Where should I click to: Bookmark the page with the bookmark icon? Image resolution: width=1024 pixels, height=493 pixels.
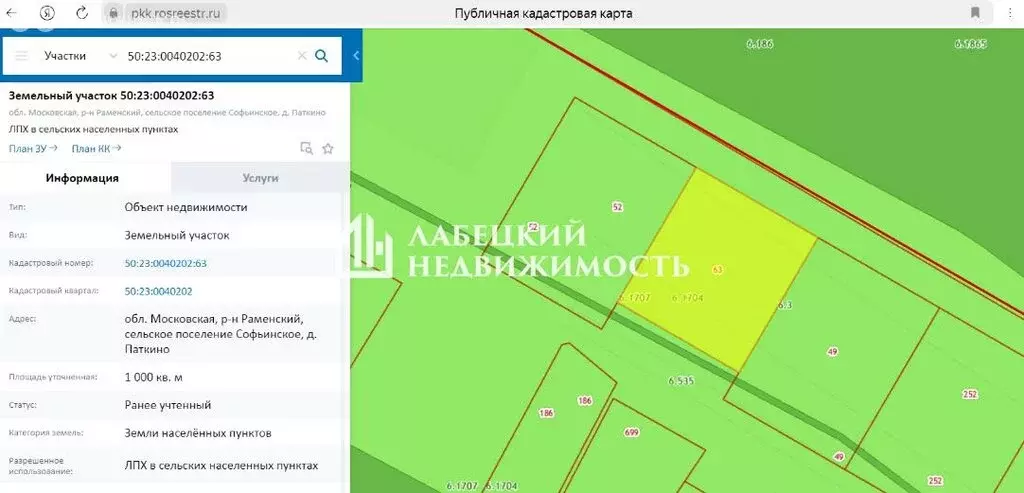(x=975, y=13)
